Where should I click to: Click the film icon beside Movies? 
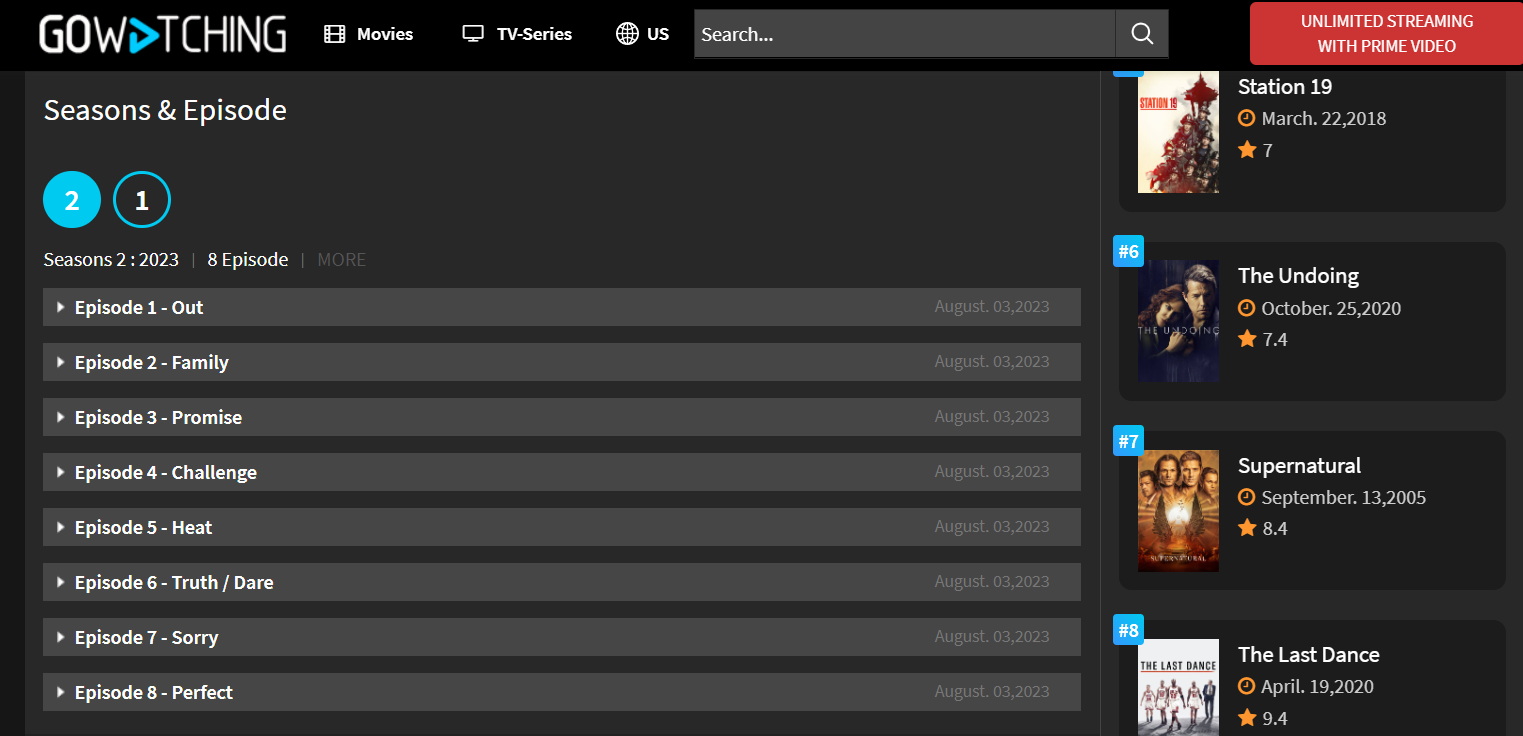coord(334,34)
